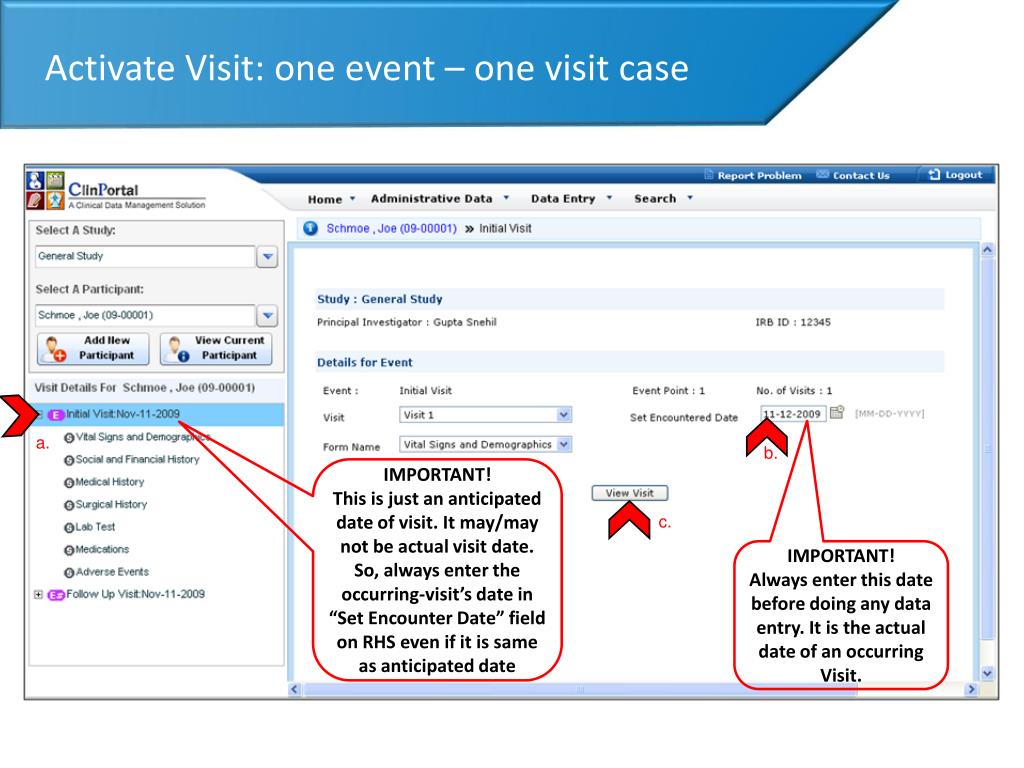Click 'IRB ID : 12345' text
The width and height of the screenshot is (1024, 768).
tap(793, 322)
